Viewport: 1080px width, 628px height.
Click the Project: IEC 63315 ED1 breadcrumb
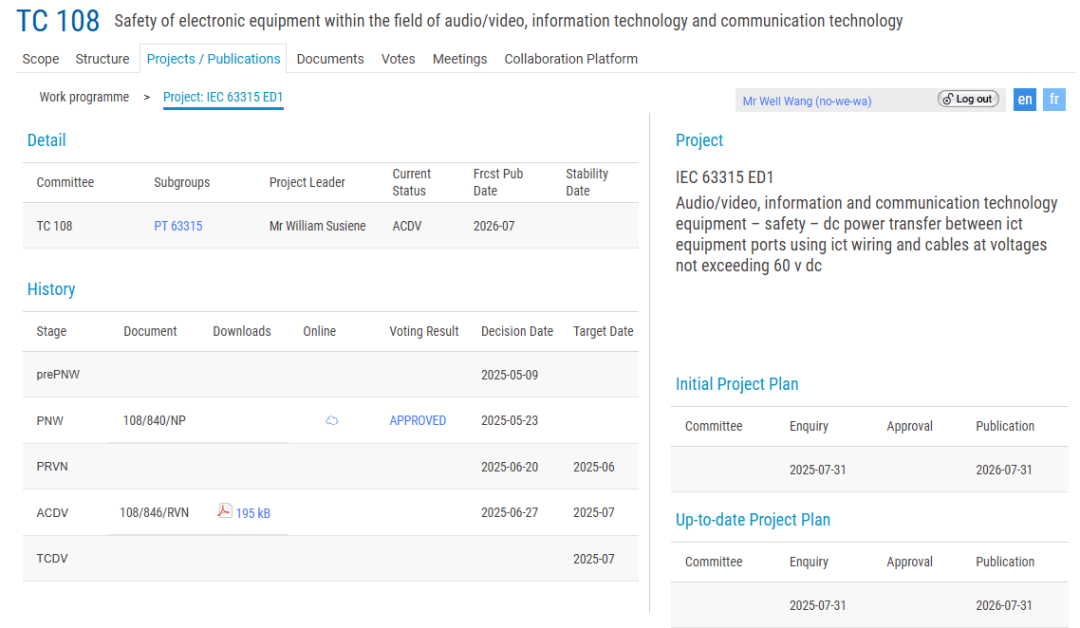pyautogui.click(x=223, y=97)
